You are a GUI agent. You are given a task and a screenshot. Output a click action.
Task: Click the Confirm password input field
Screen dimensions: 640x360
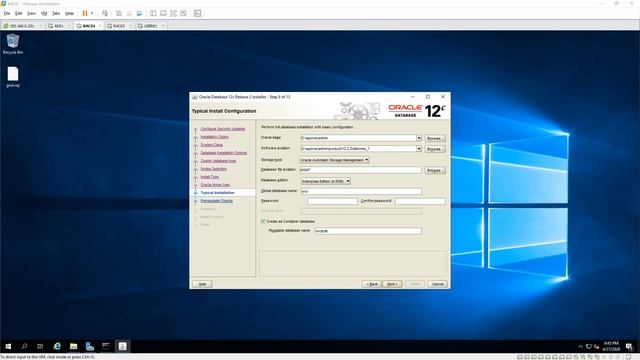[420, 201]
